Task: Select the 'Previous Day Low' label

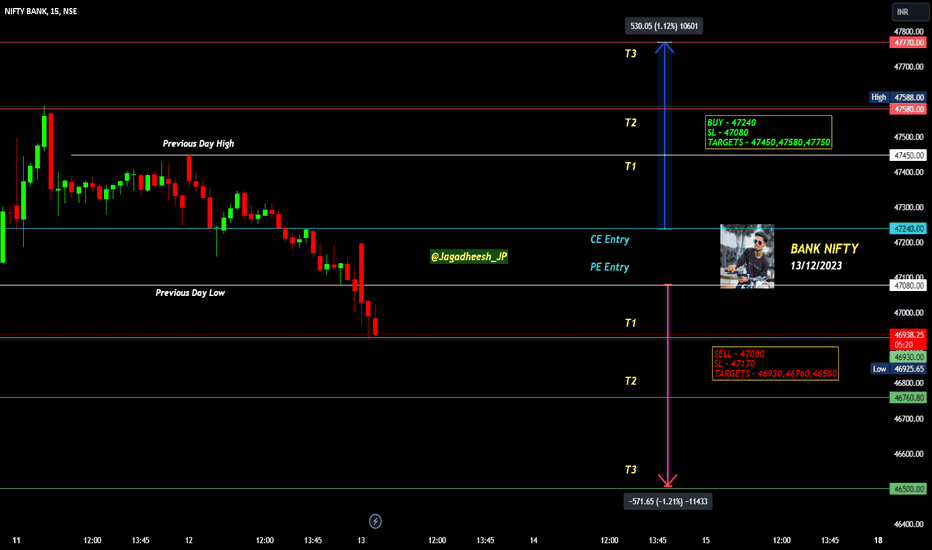Action: tap(190, 293)
